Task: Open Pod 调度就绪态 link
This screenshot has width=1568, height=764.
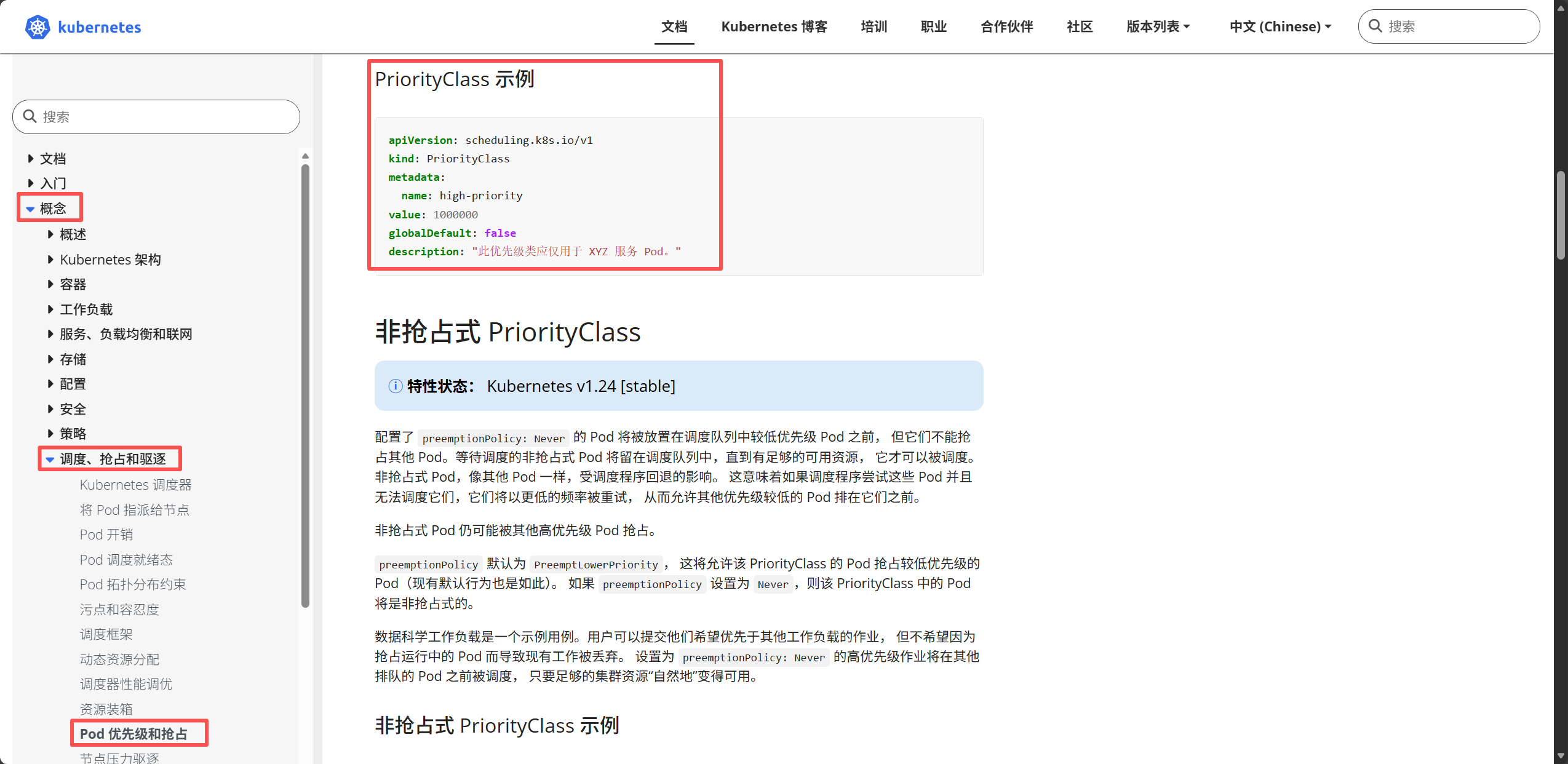Action: (126, 560)
